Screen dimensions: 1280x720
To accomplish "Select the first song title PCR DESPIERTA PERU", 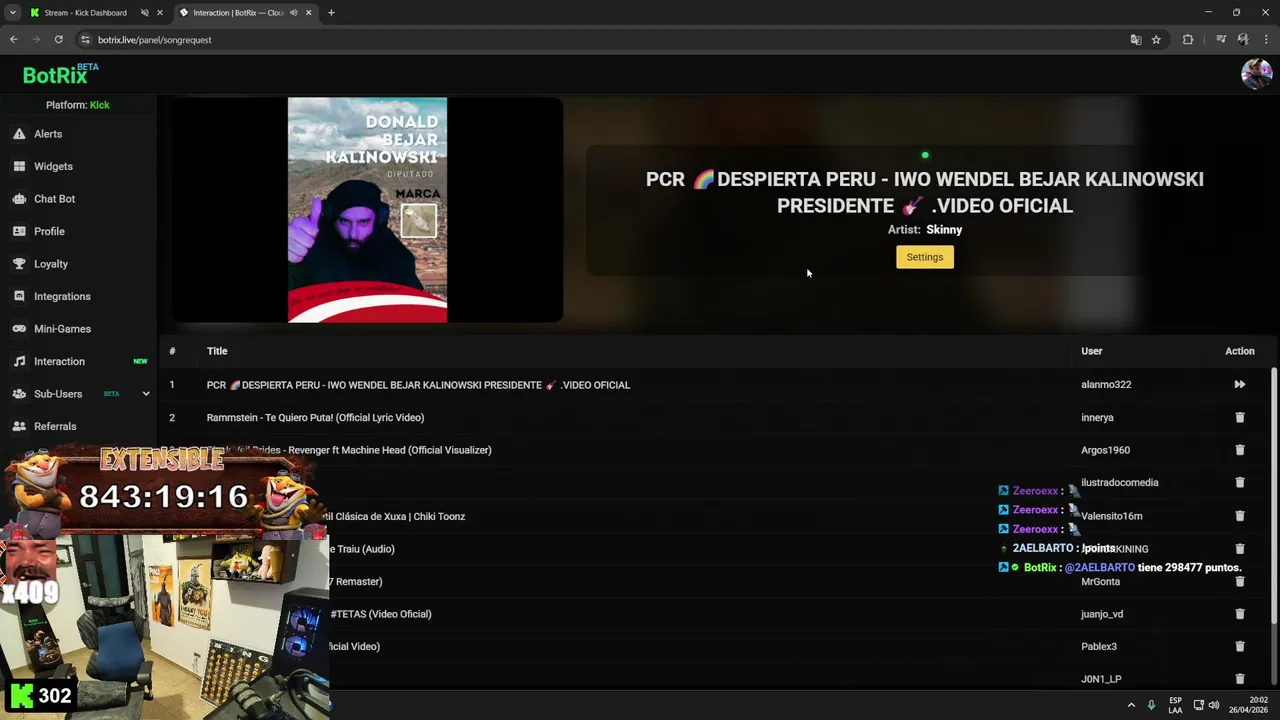I will click(x=418, y=385).
